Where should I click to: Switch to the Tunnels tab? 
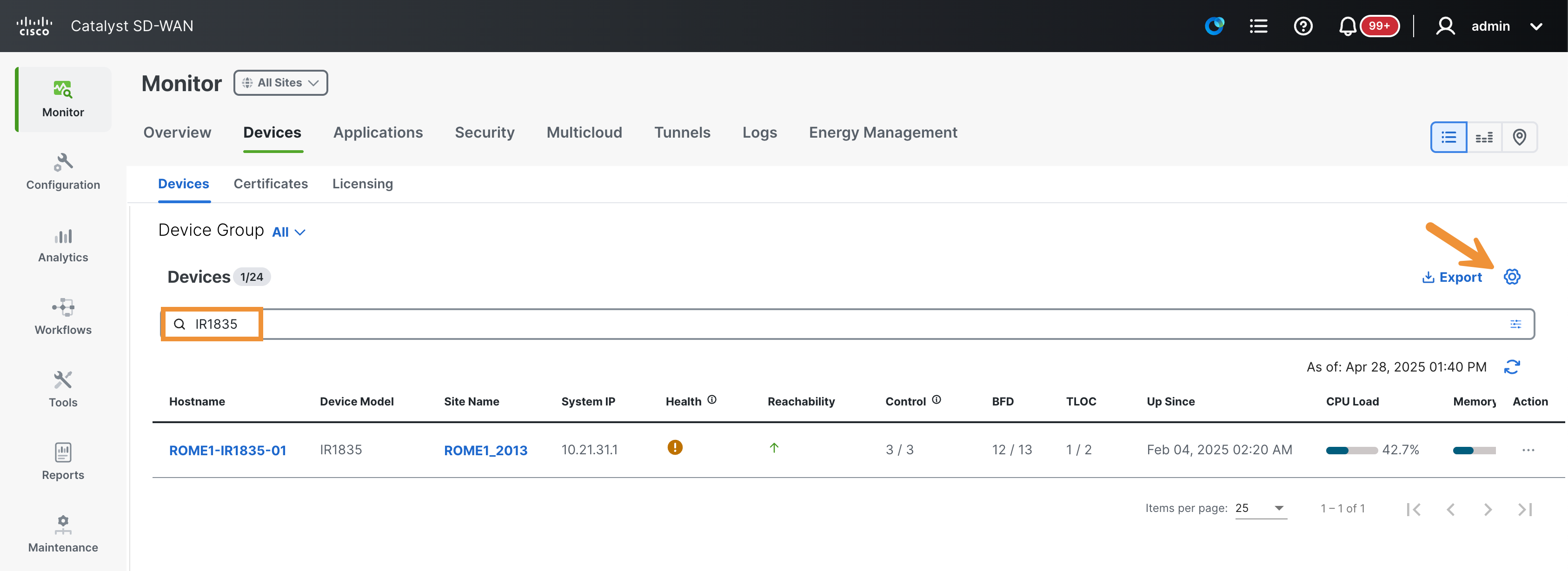tap(682, 133)
